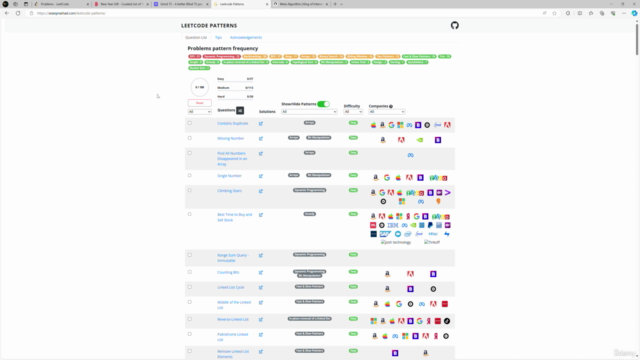Switch to the Tips tab
This screenshot has width=640, height=360.
point(218,38)
